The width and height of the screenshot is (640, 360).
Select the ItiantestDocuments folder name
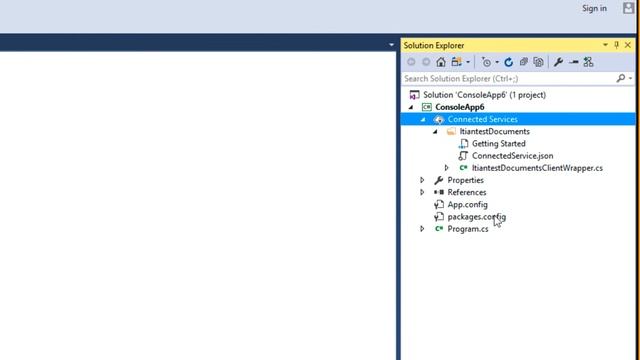(x=495, y=131)
